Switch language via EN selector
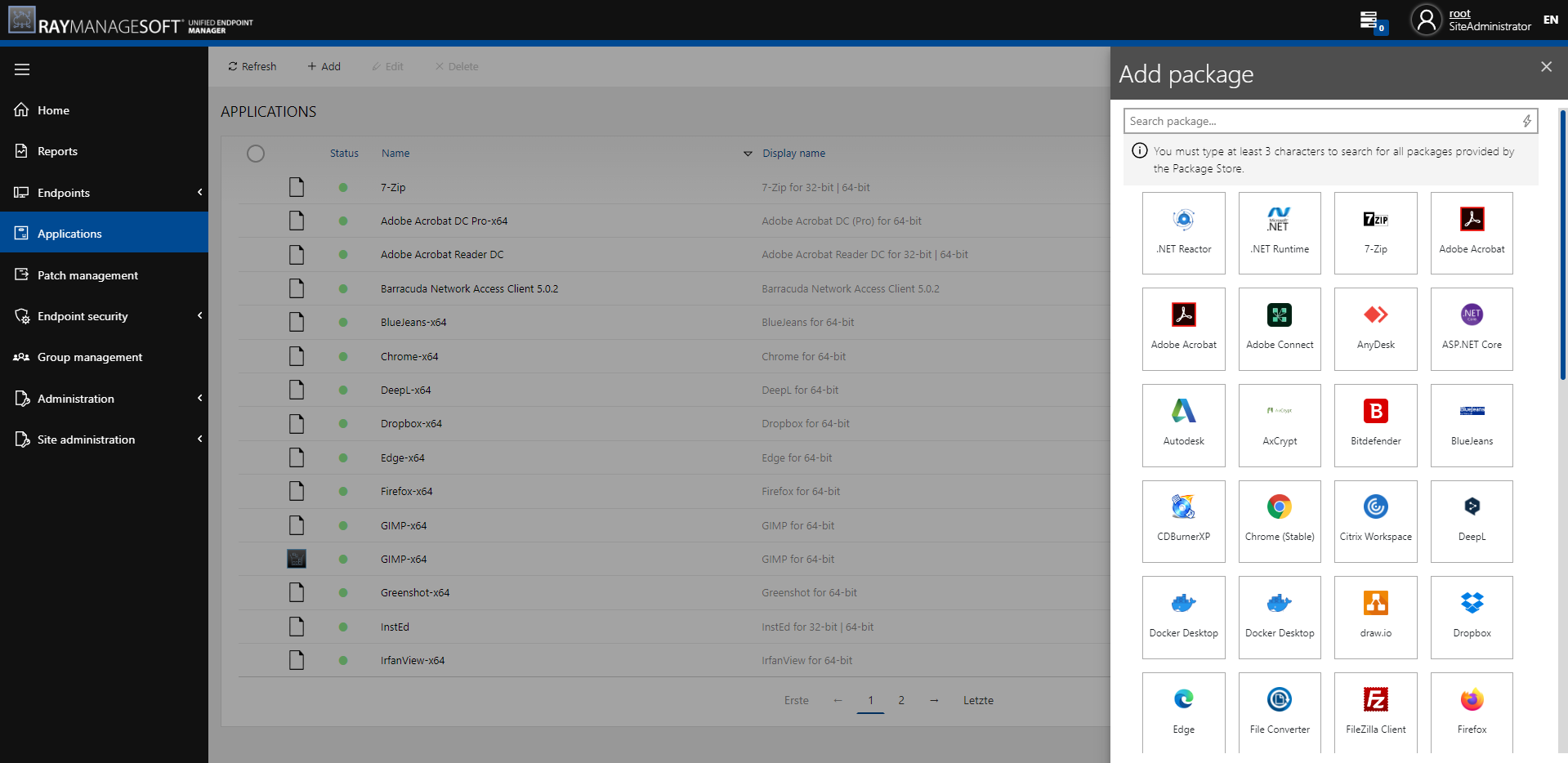Screen dimensions: 1568x763 pyautogui.click(x=1550, y=20)
